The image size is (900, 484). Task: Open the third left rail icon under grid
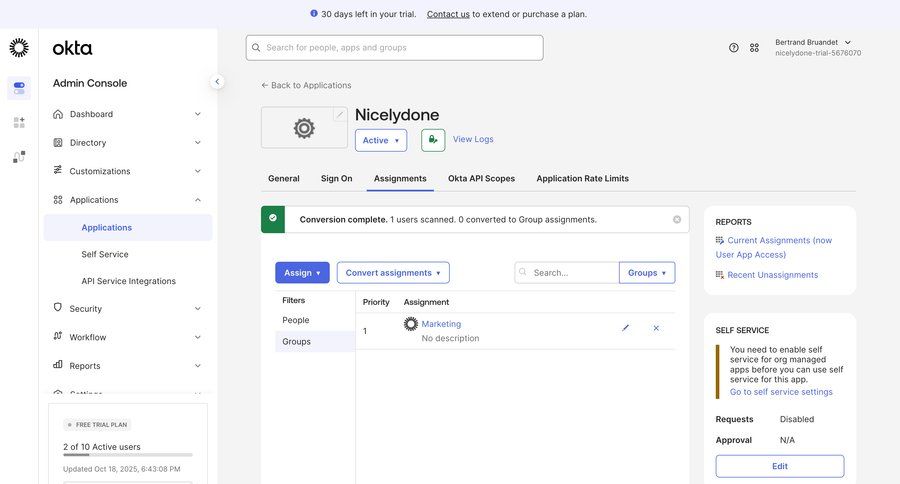point(19,157)
